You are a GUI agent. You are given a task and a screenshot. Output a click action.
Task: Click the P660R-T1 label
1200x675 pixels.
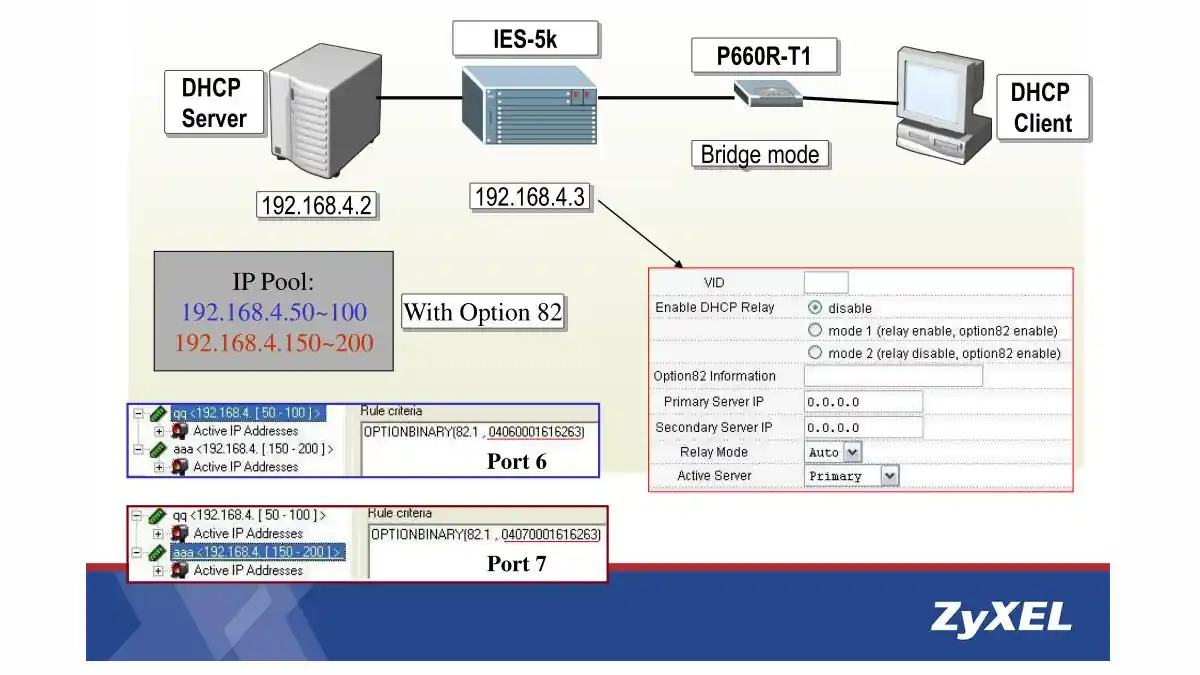tap(764, 56)
